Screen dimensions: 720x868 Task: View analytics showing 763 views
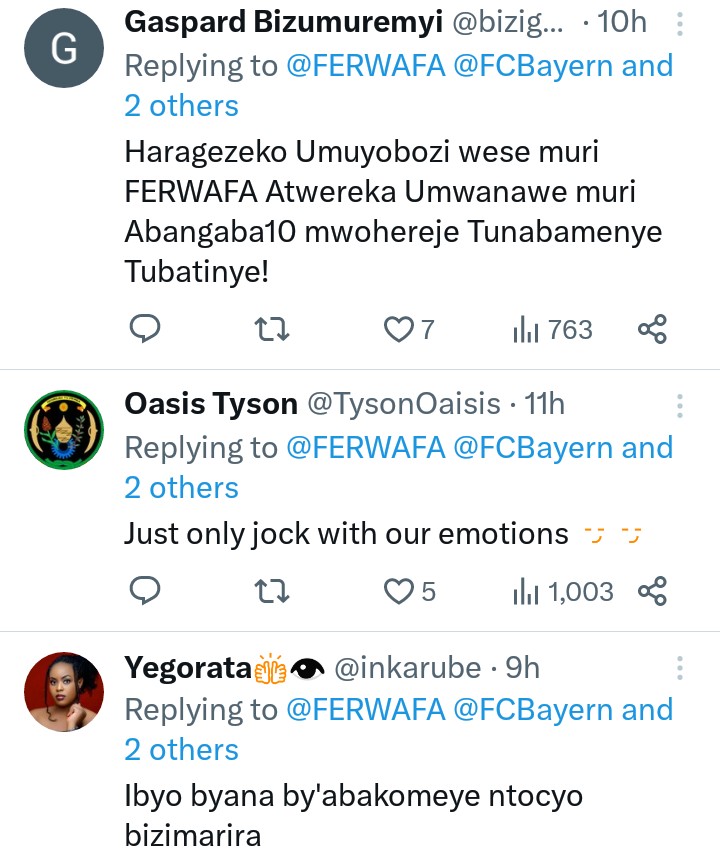click(553, 329)
